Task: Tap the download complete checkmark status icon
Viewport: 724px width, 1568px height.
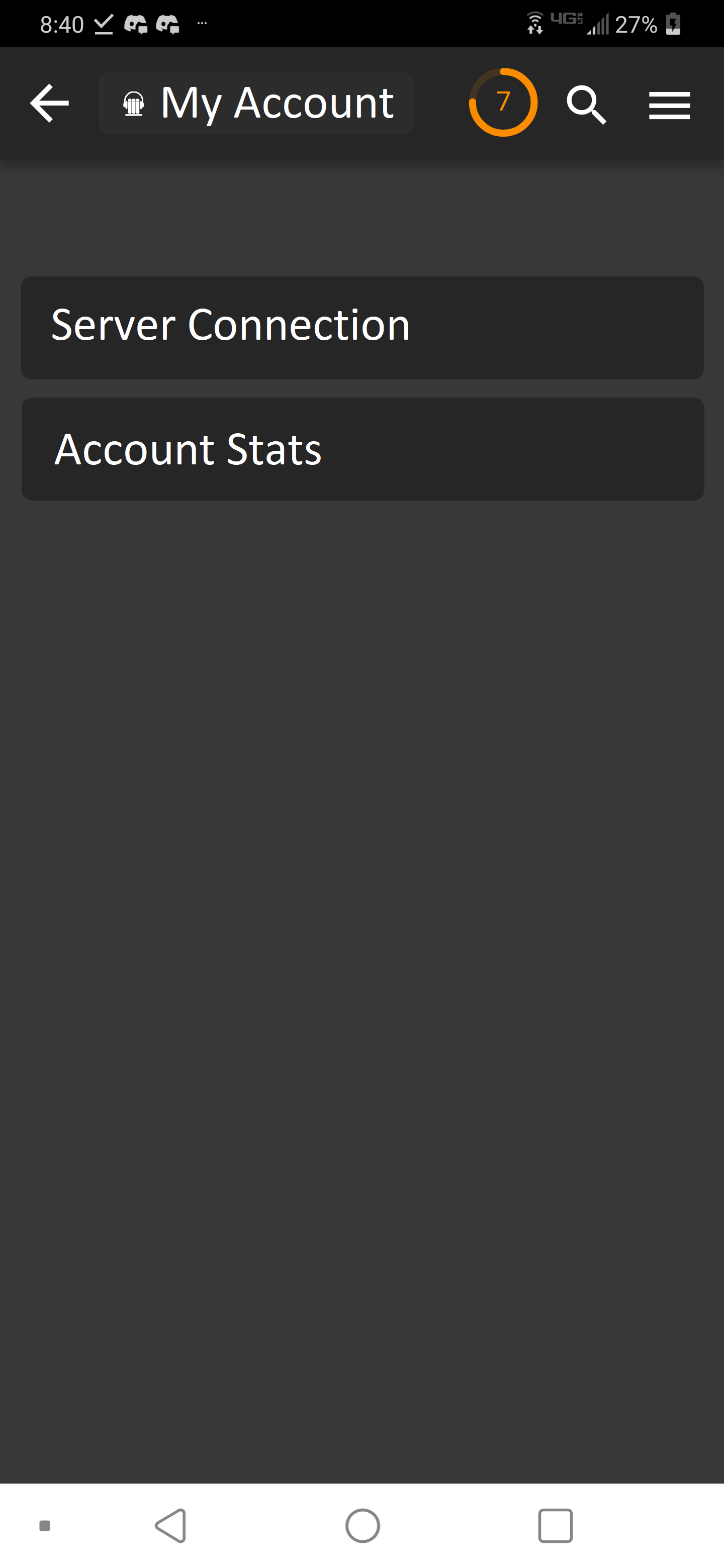Action: (x=104, y=24)
